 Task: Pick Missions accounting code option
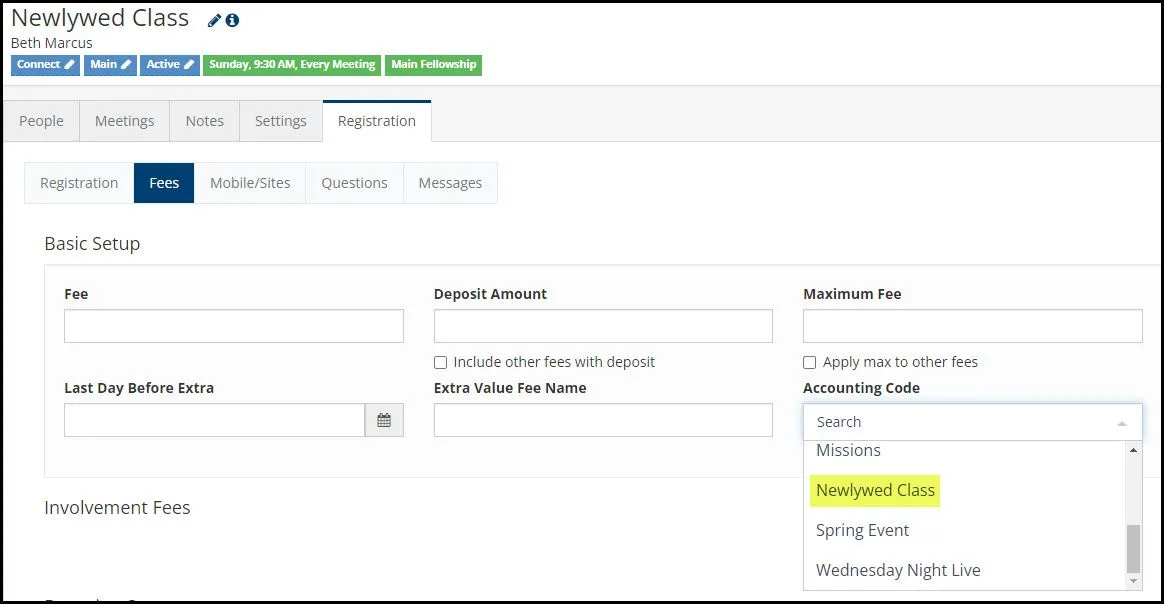point(848,450)
